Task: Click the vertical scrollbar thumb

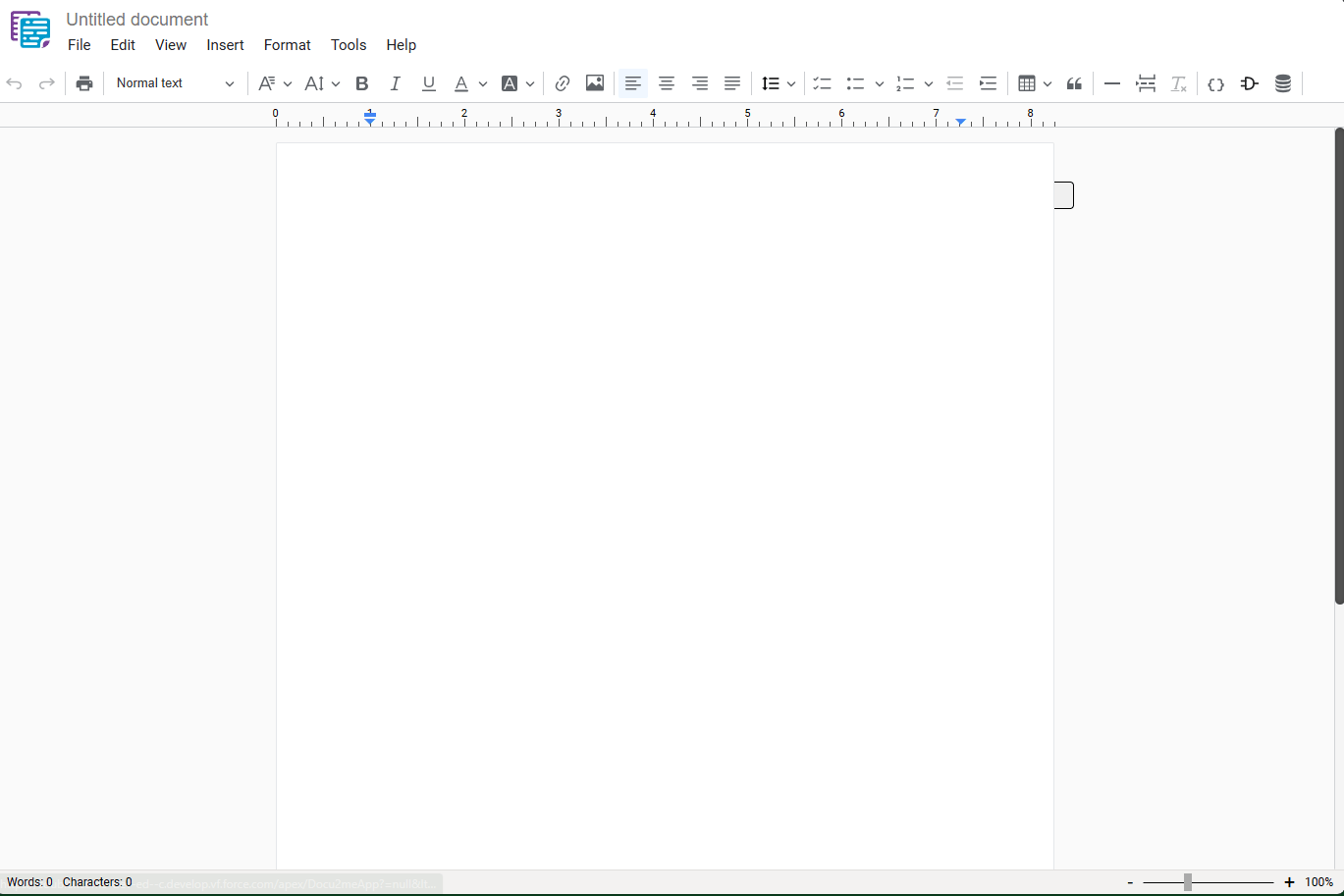Action: 1339,366
